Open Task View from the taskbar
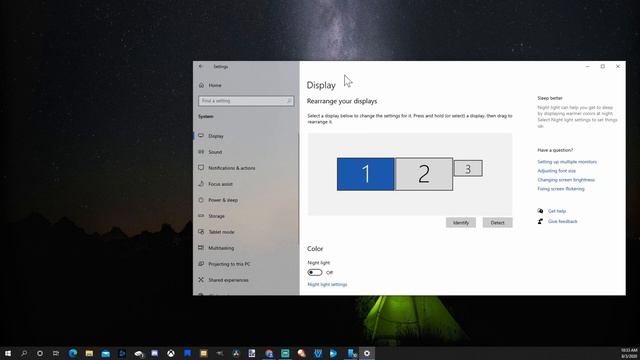The height and width of the screenshot is (360, 640). pyautogui.click(x=56, y=353)
